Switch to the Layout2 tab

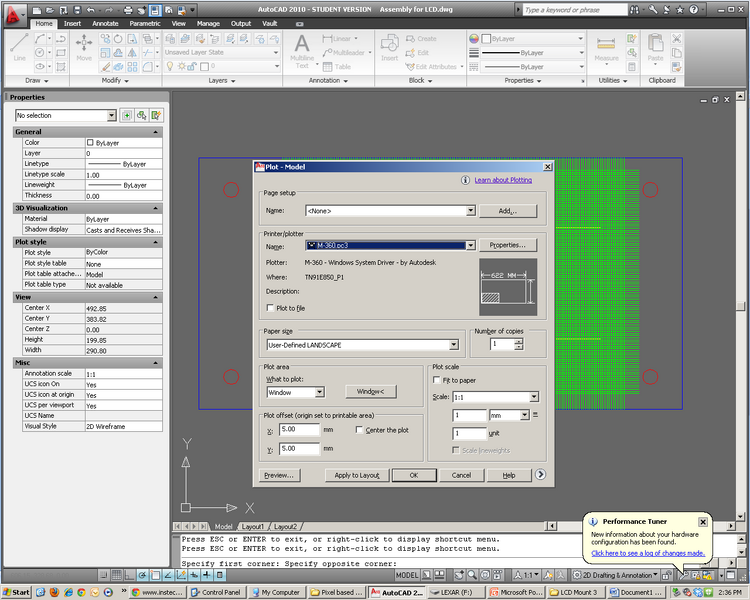[x=285, y=526]
